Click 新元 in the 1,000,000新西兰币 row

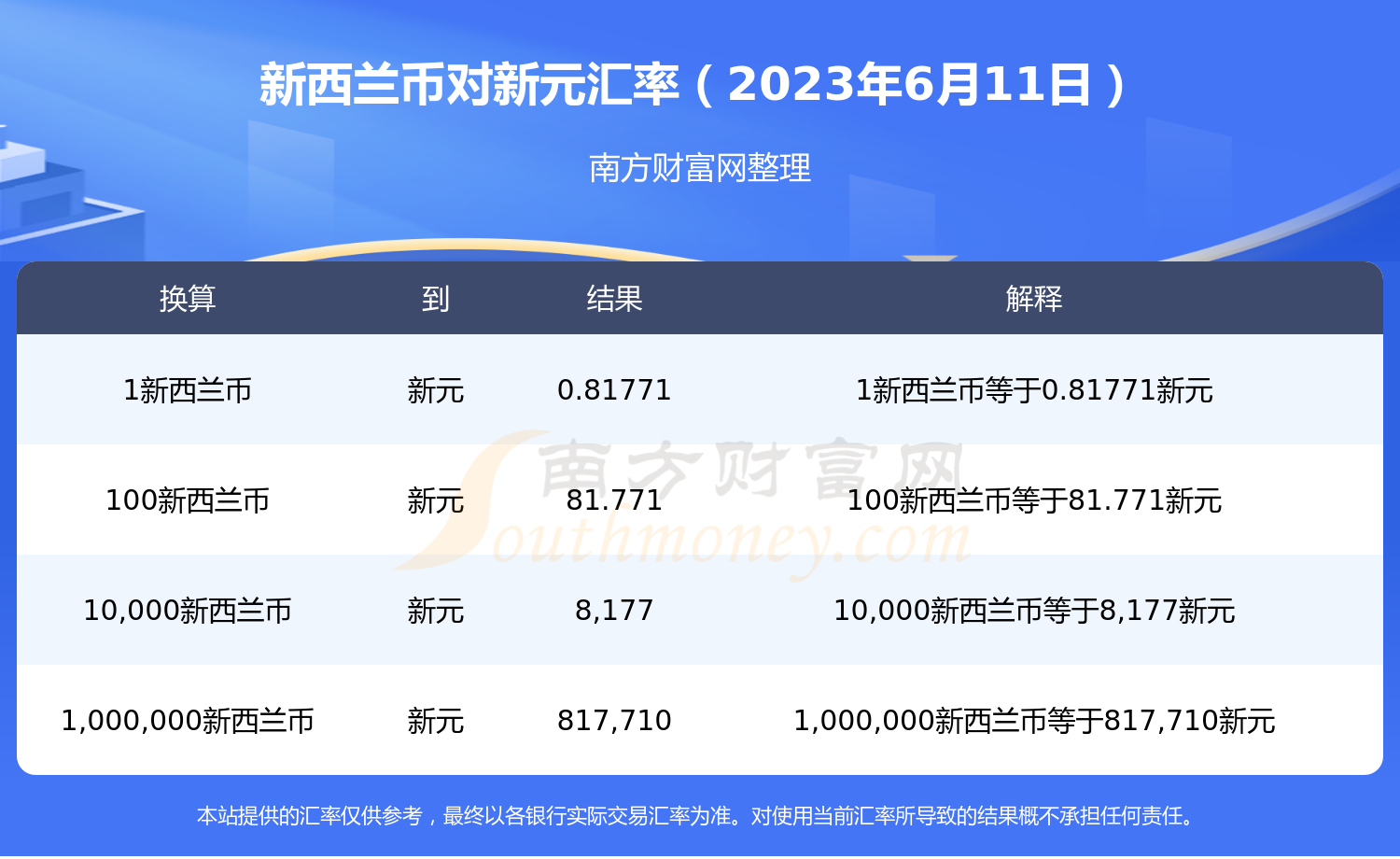point(435,721)
